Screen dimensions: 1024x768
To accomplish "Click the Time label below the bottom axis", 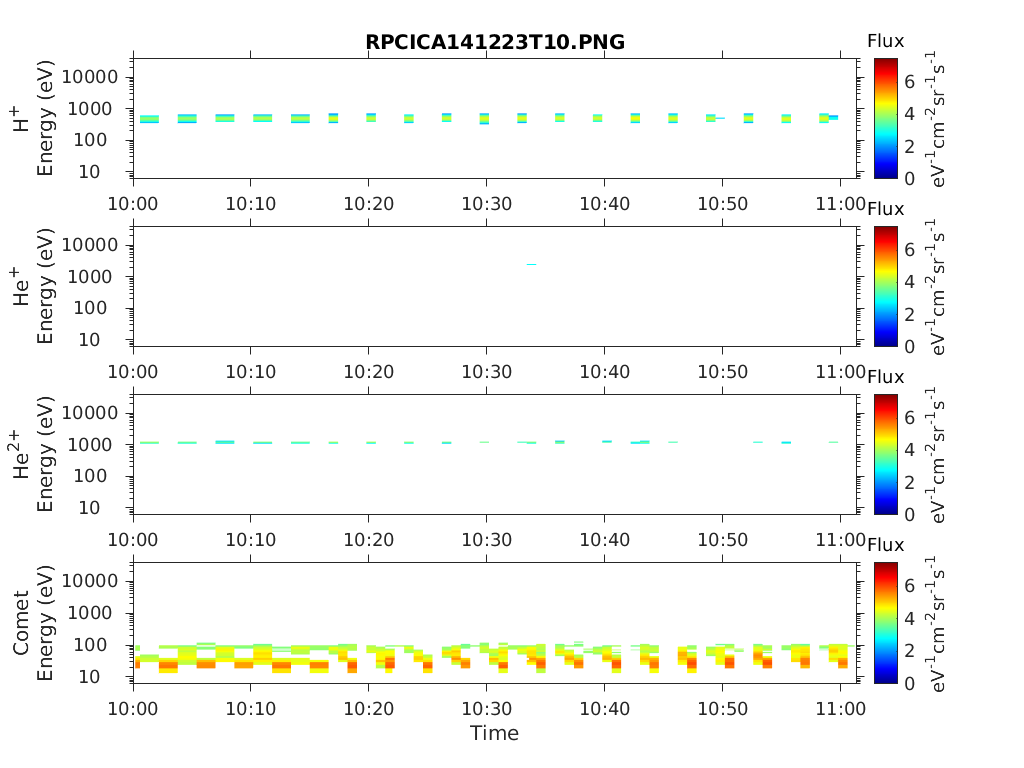I will coord(494,733).
